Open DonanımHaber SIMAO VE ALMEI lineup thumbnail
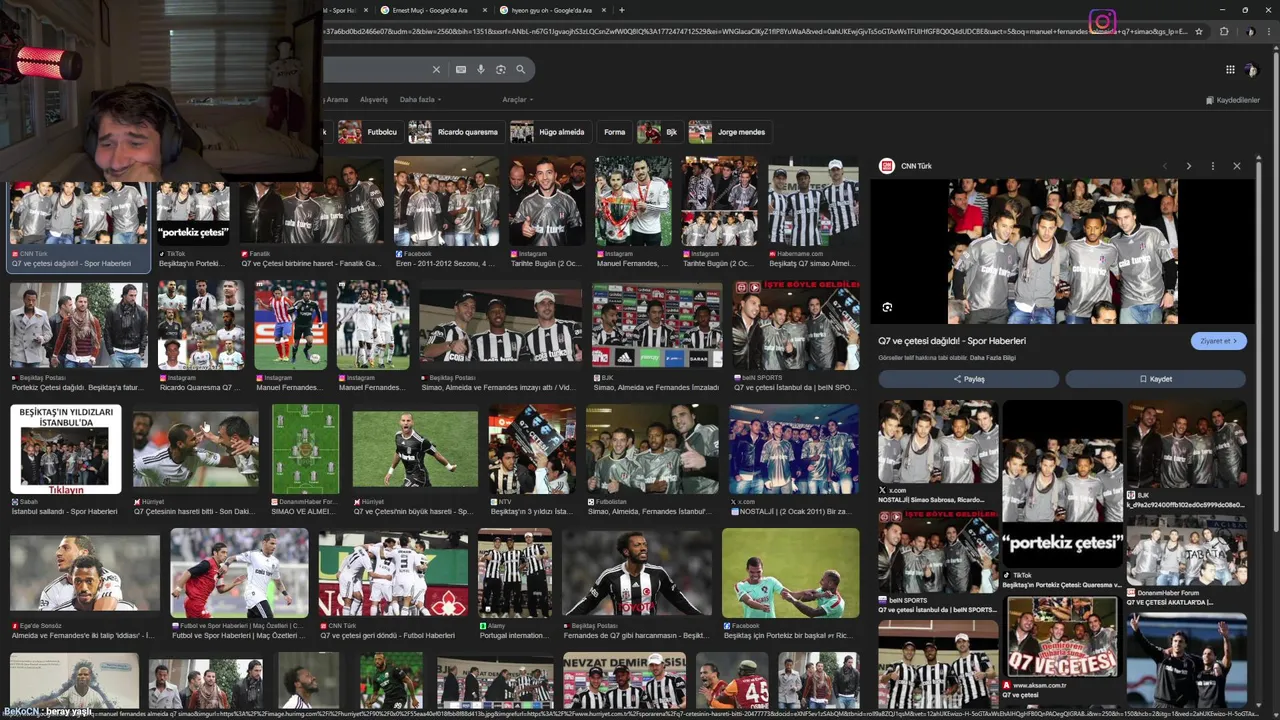Image resolution: width=1280 pixels, height=720 pixels. click(x=305, y=450)
